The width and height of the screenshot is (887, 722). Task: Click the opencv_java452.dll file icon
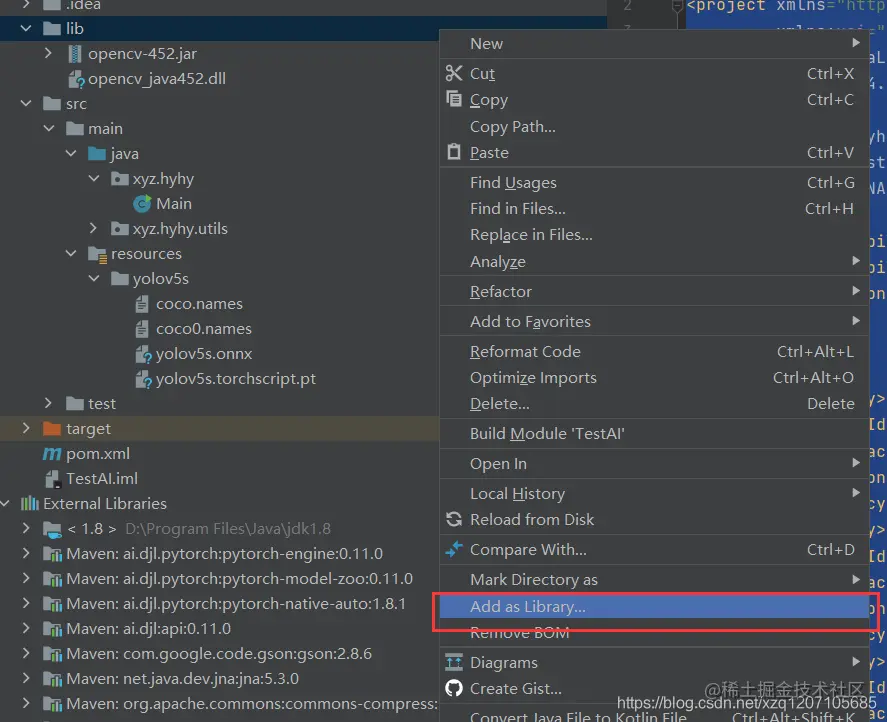coord(76,79)
